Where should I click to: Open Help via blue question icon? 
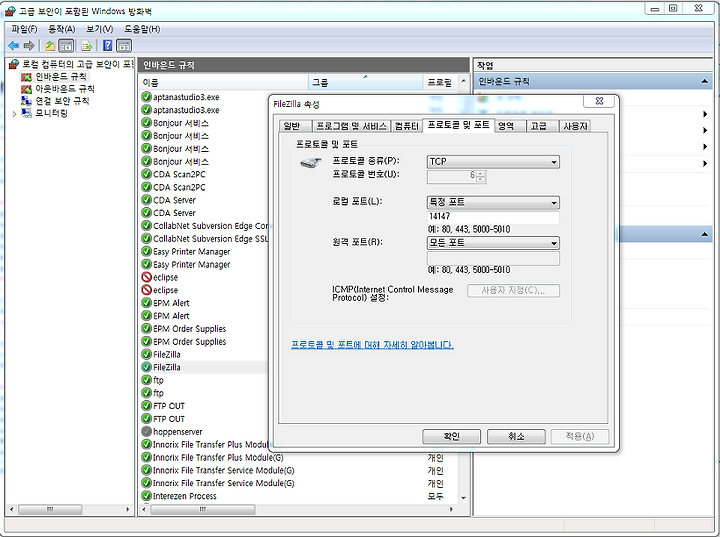point(107,45)
